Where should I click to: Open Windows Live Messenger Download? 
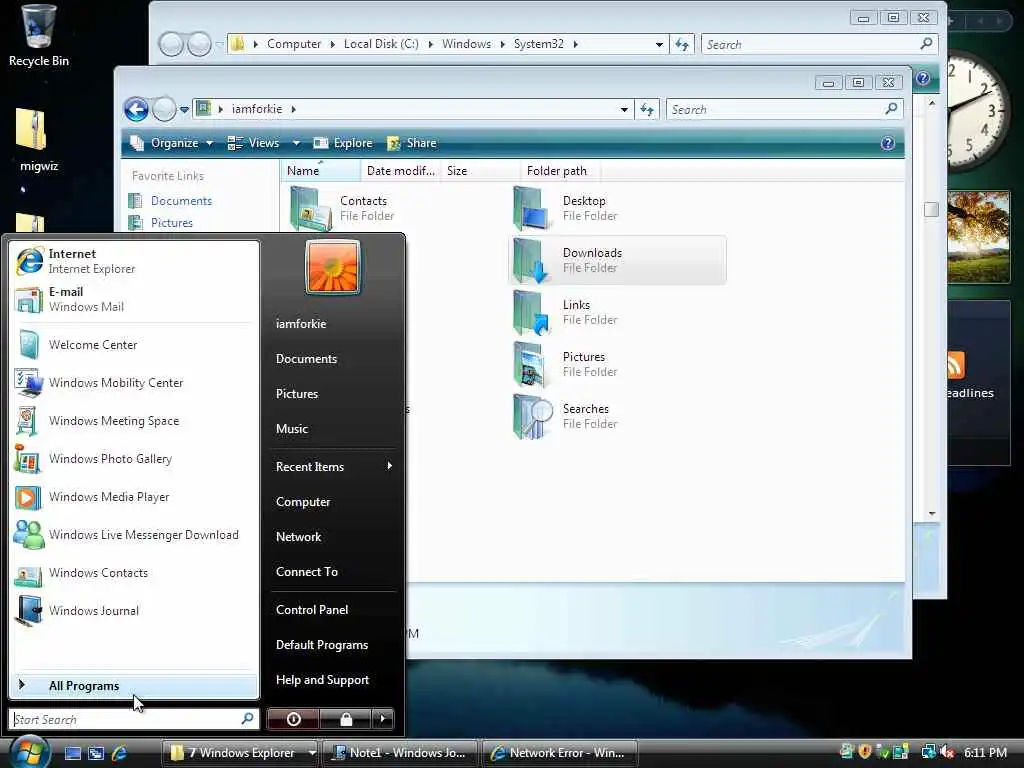[x=134, y=534]
